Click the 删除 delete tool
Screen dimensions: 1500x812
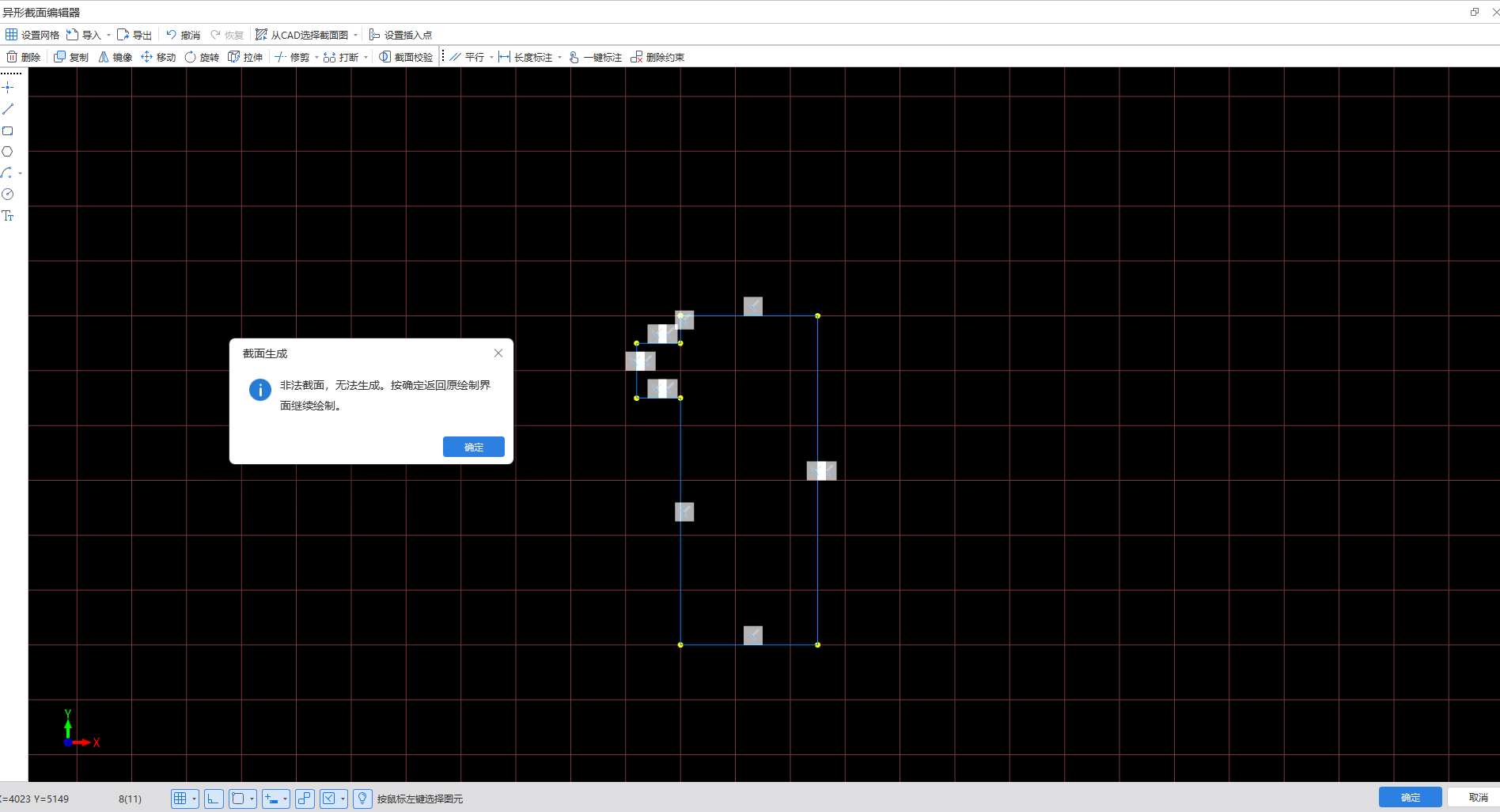pos(24,57)
